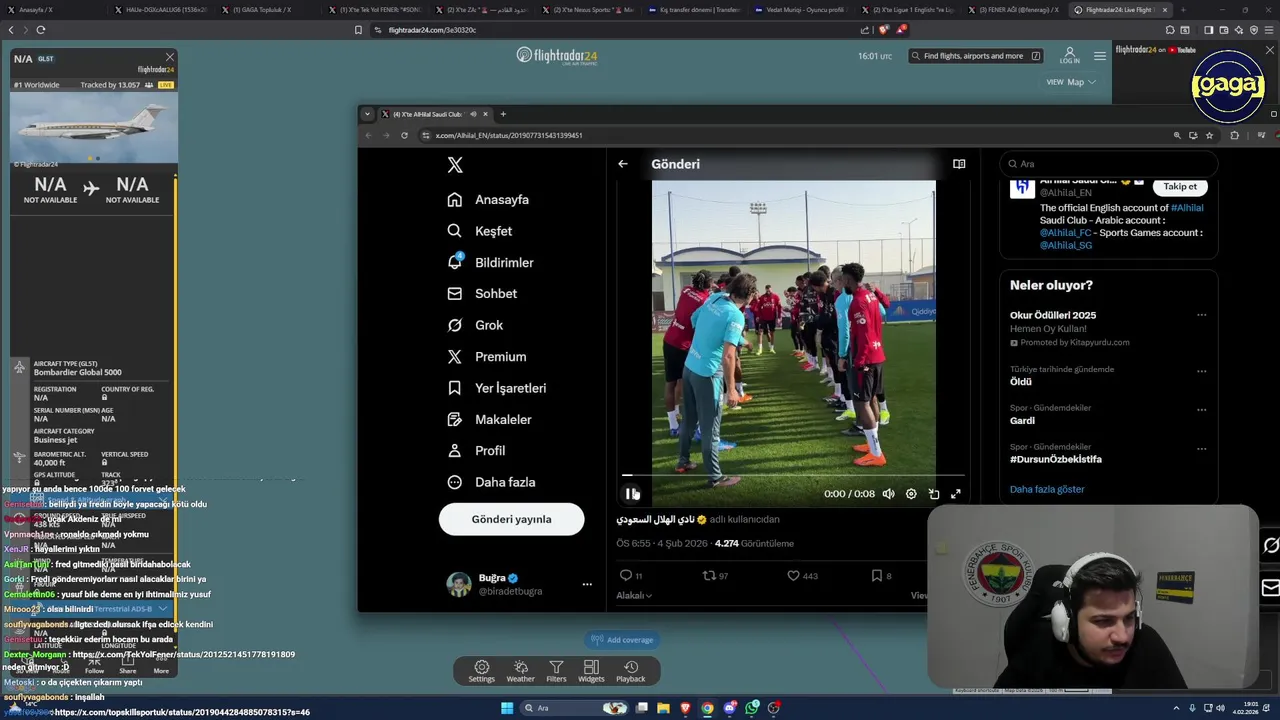Switch to Vedat Muriqi Oyuncu profili tab
Screen dimensions: 1280x720
800,9
